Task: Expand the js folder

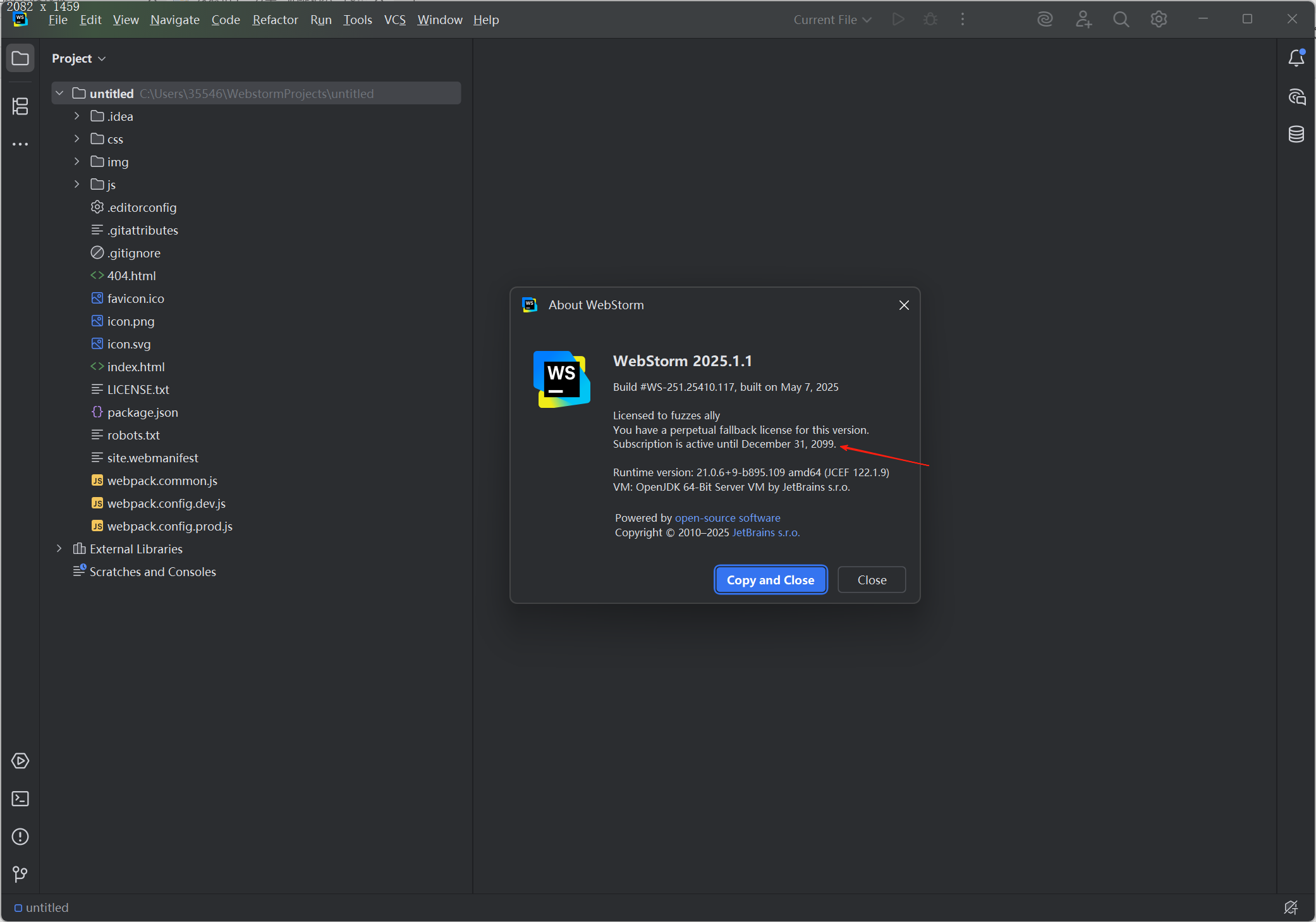Action: (76, 185)
